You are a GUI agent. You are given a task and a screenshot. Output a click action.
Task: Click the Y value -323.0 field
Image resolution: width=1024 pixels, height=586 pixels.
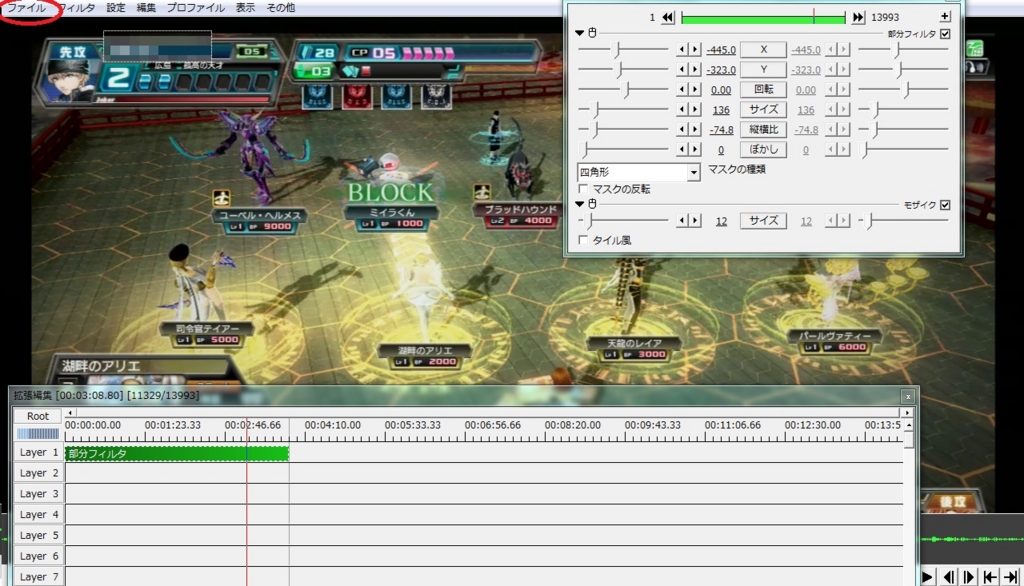[721, 70]
